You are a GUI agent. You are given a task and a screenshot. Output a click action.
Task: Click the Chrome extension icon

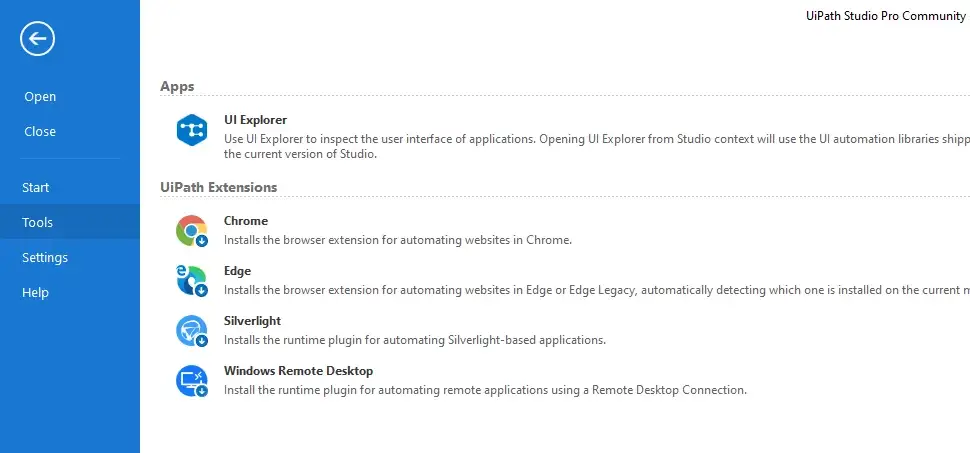tap(192, 230)
